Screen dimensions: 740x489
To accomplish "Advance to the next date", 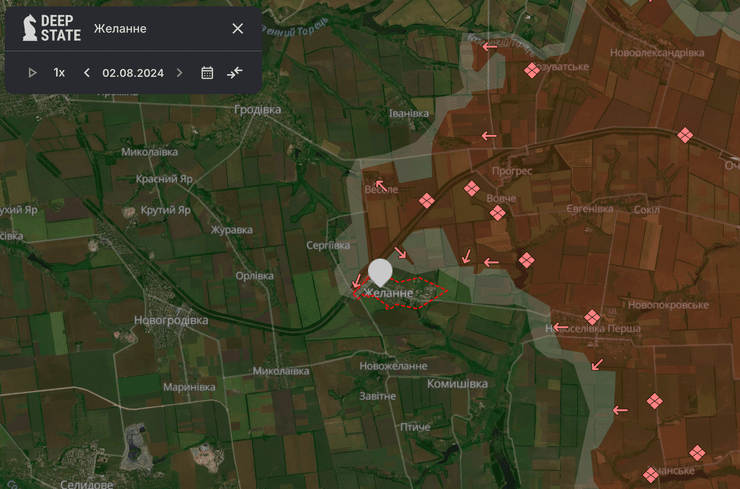I will [x=180, y=72].
